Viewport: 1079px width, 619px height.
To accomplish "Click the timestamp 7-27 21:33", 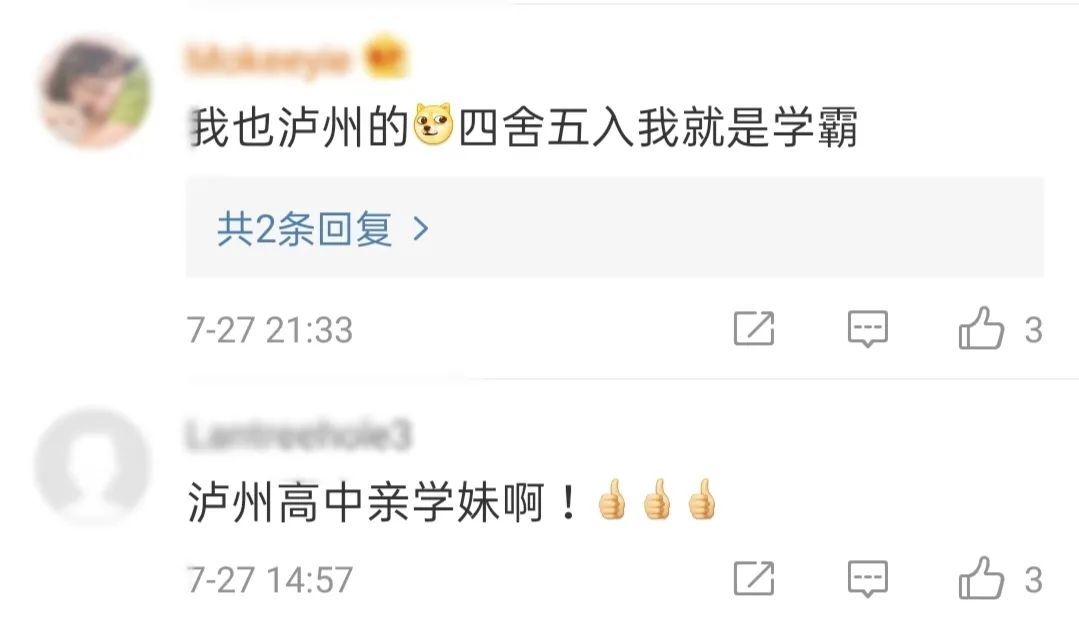I will coord(270,329).
